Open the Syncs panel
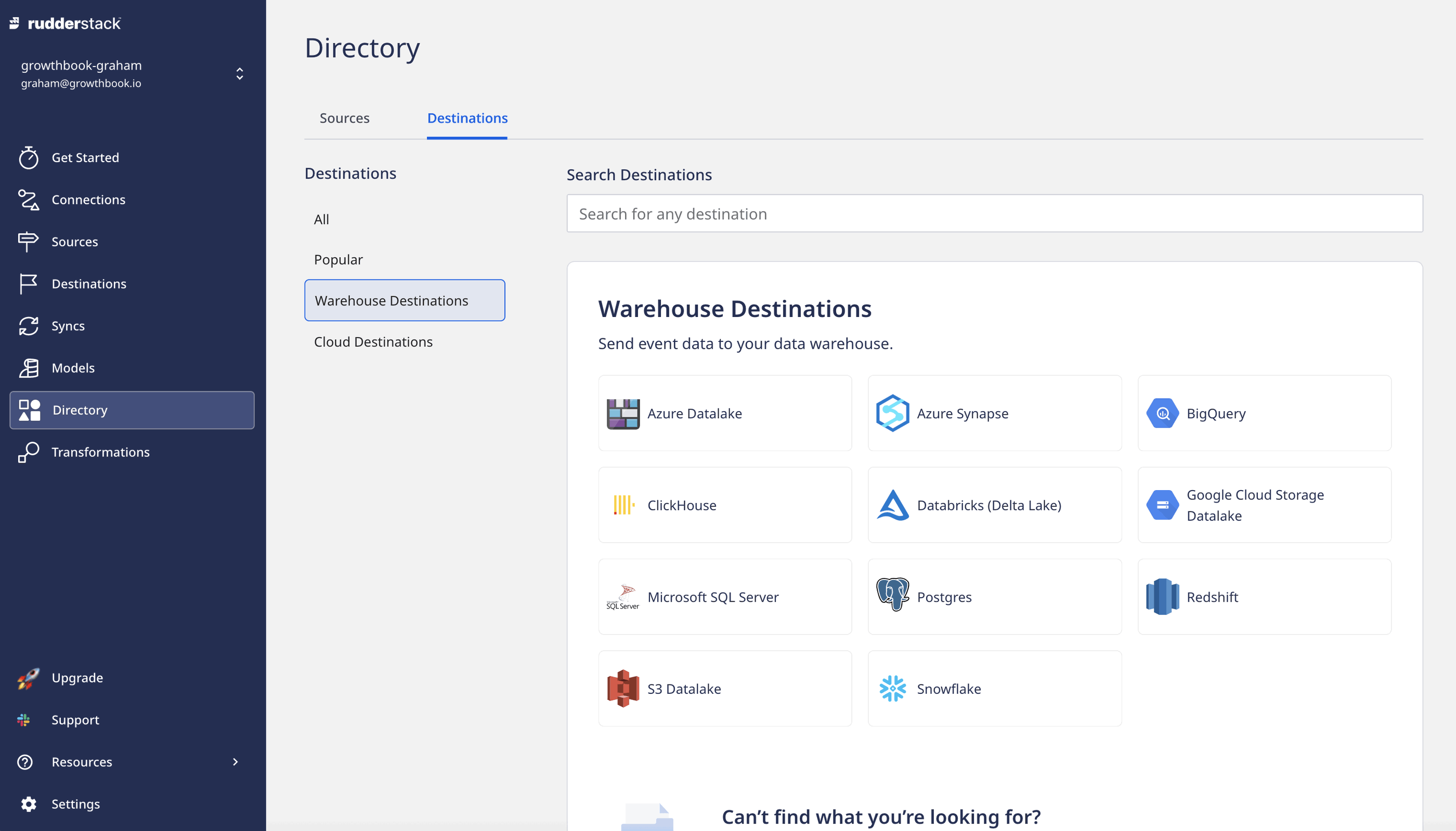Image resolution: width=1456 pixels, height=831 pixels. click(x=69, y=325)
